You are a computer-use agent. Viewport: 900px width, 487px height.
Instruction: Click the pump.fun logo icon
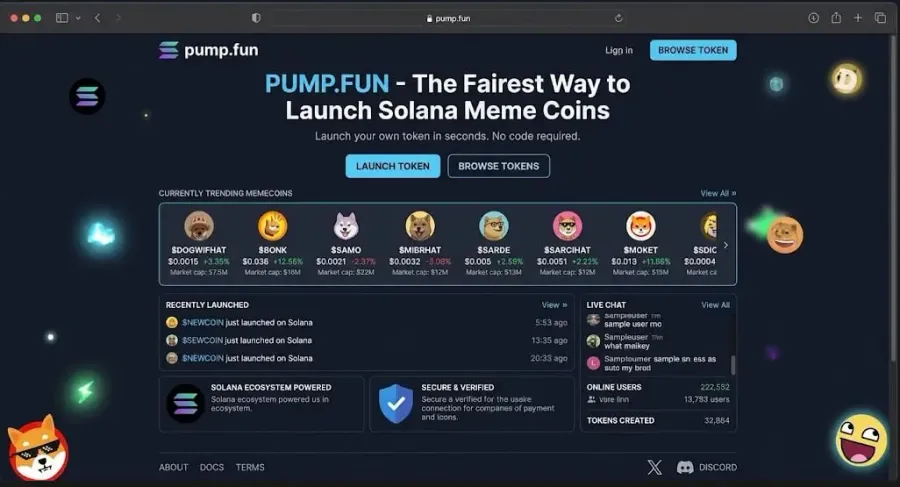(169, 50)
